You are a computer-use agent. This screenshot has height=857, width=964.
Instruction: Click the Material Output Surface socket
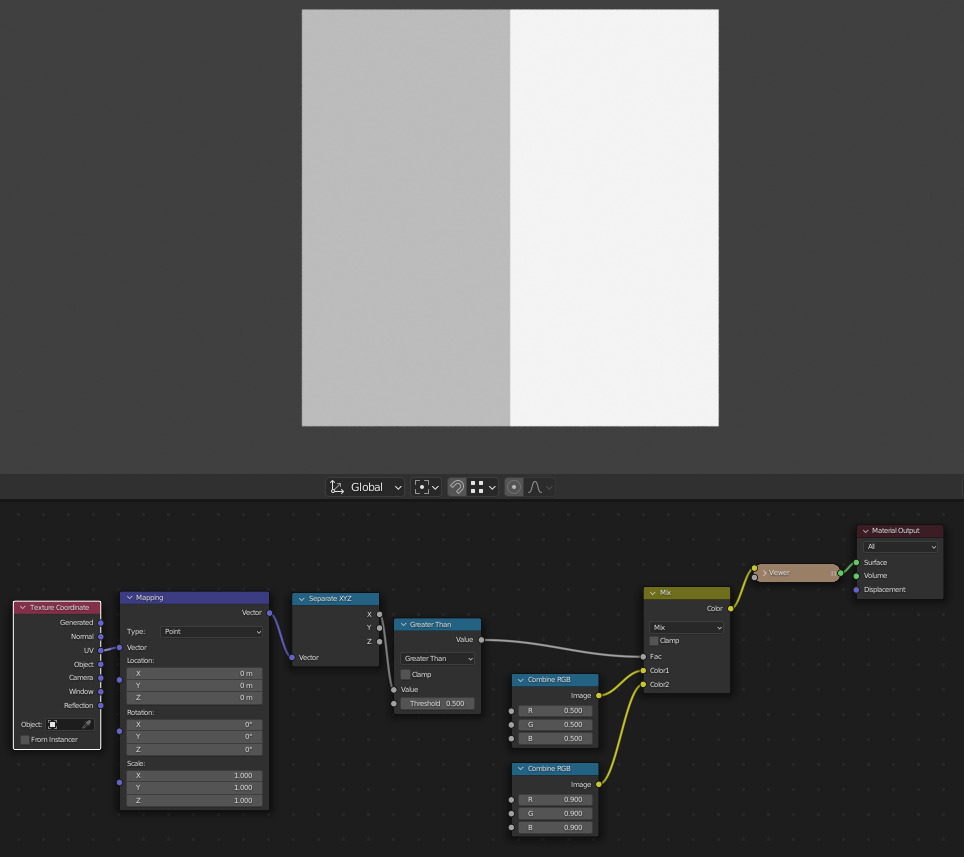[x=856, y=563]
